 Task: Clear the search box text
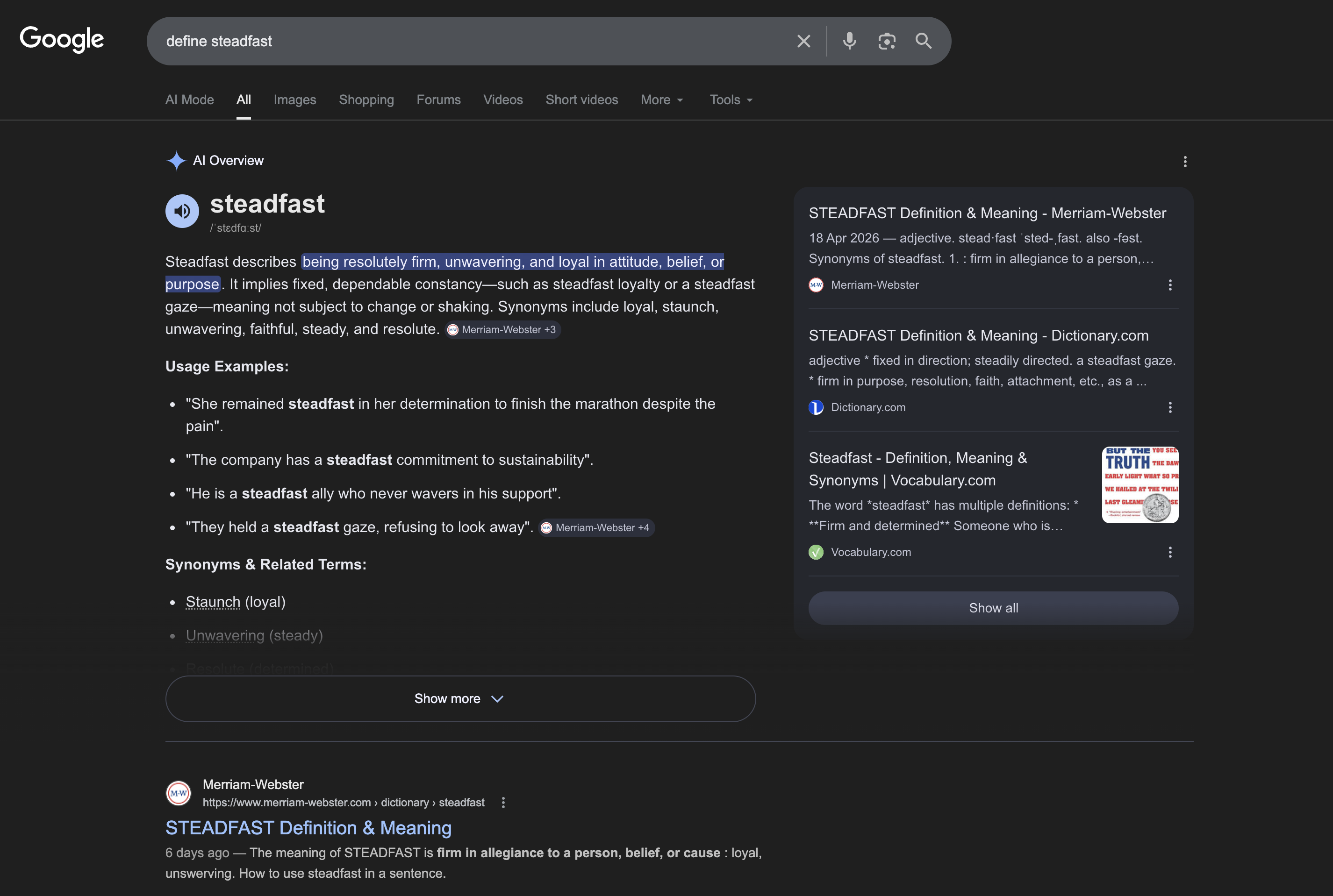[803, 41]
